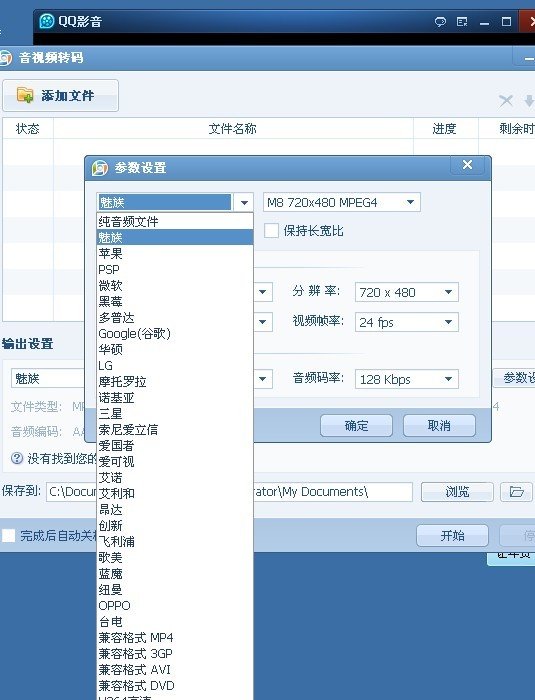
Task: Confirm settings with the 确定 button
Action: pos(356,425)
